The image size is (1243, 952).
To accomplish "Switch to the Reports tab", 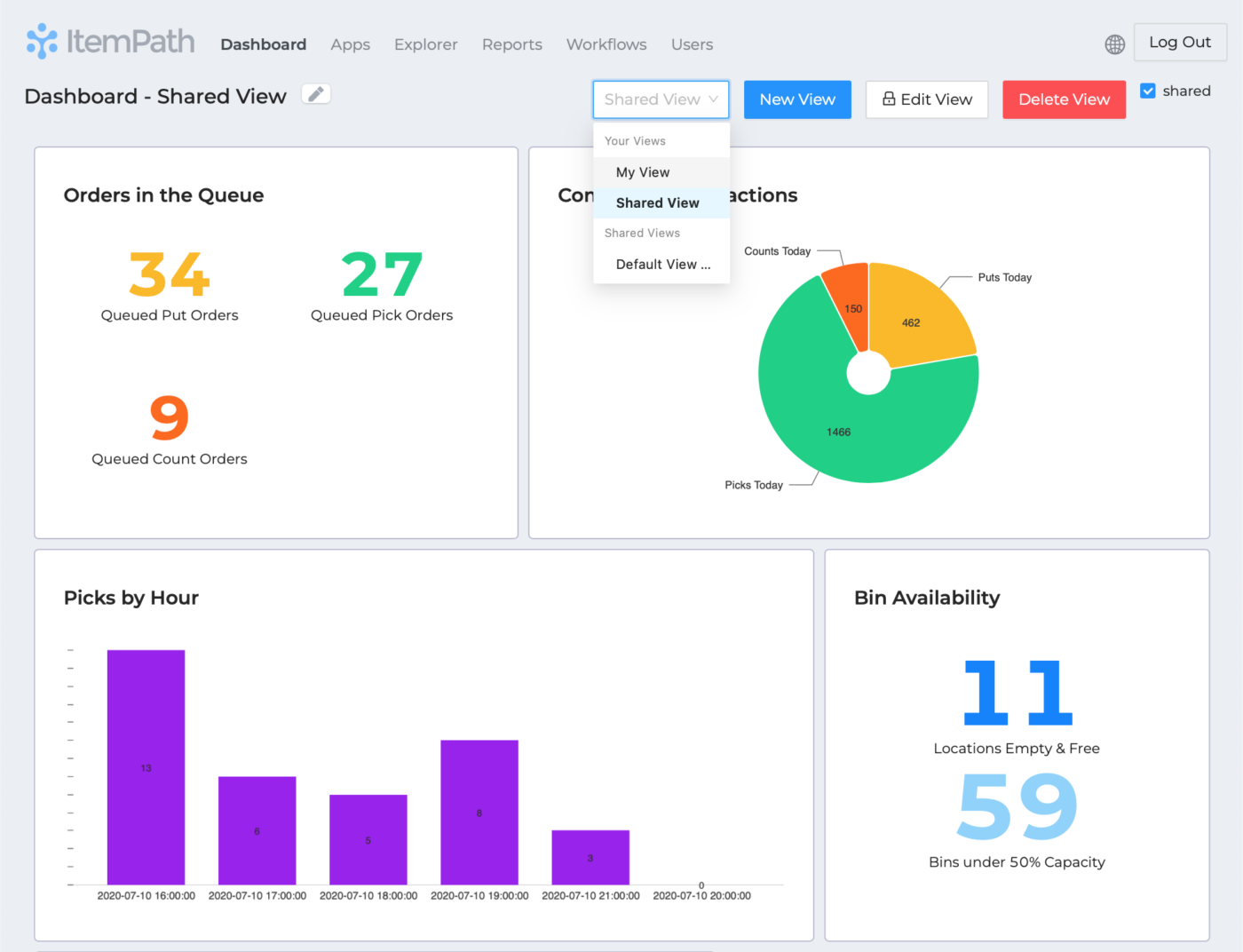I will (511, 44).
